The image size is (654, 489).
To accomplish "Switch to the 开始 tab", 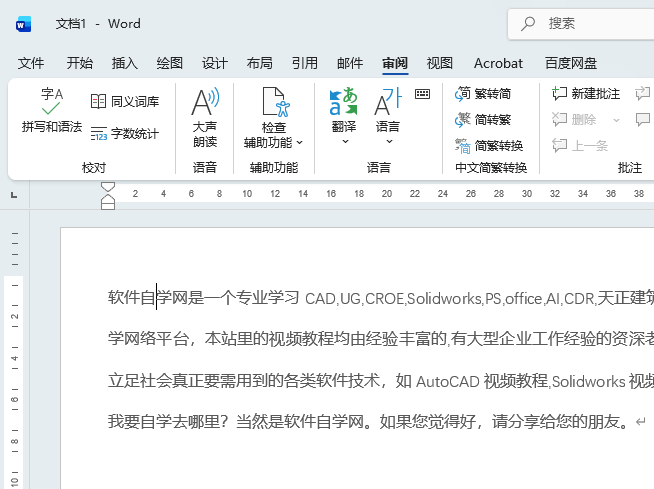I will click(80, 63).
